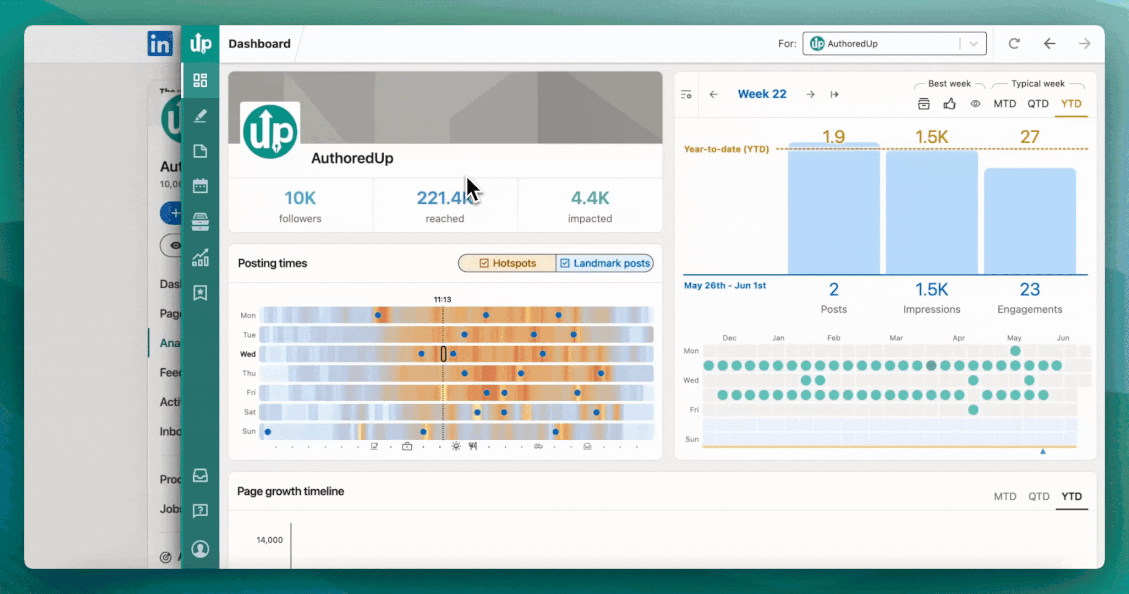The image size is (1129, 594).
Task: Open the inbox tray icon in sidebar
Action: [x=200, y=476]
